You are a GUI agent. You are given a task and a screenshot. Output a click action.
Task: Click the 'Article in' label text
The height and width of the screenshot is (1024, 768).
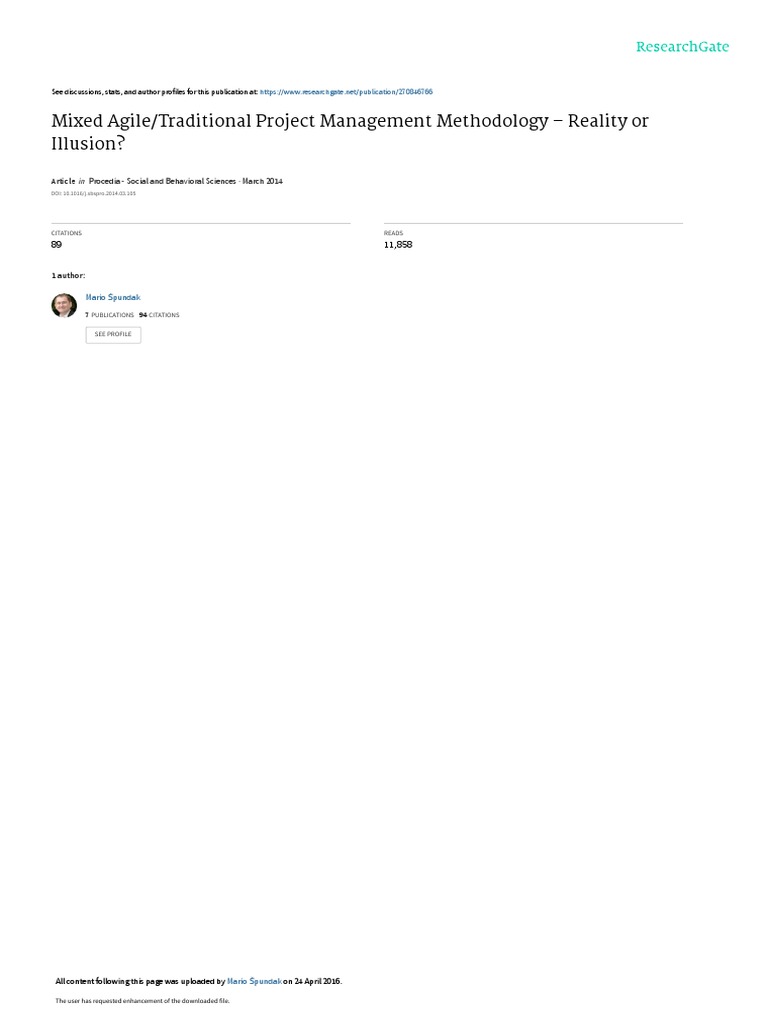[68, 182]
